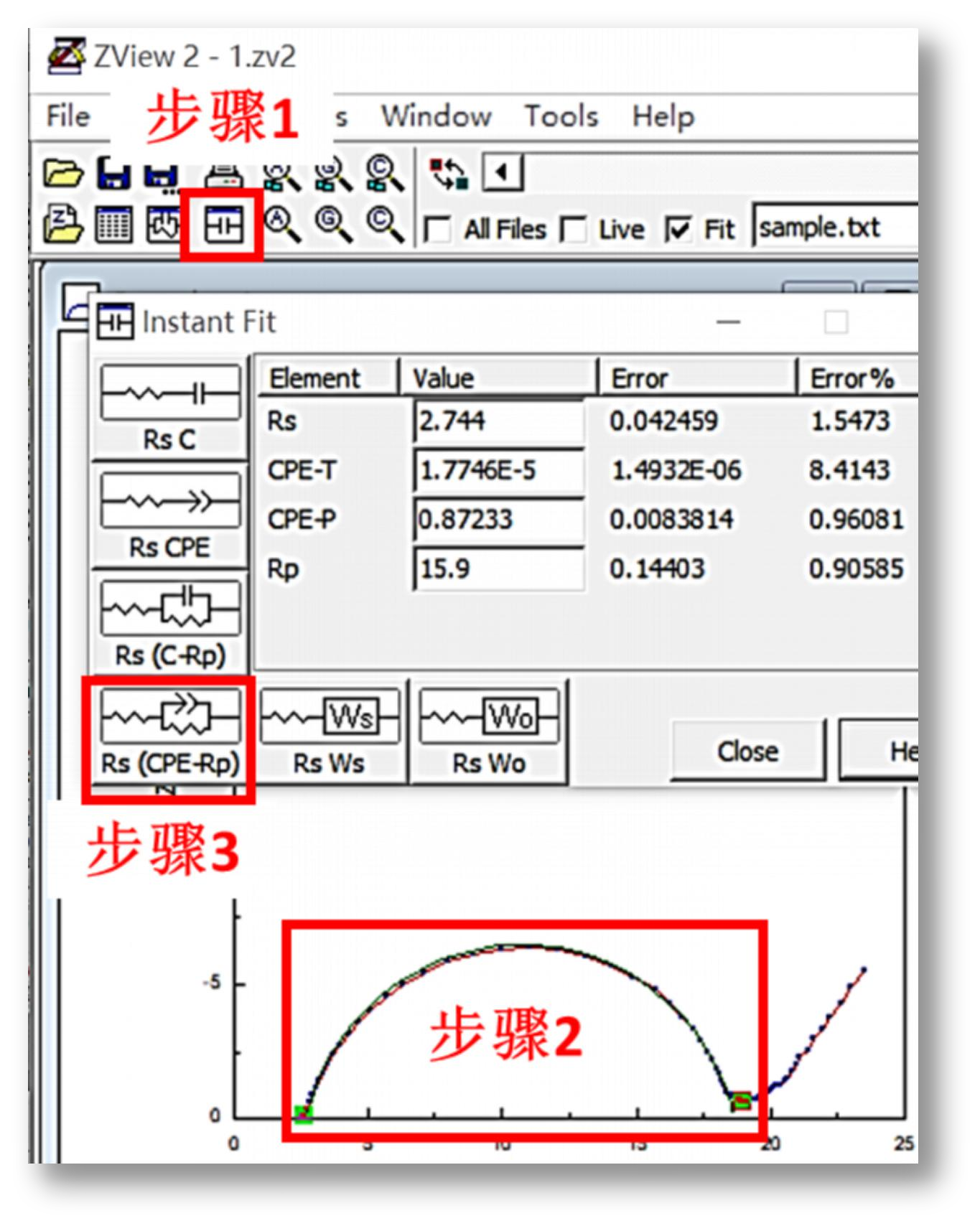
Task: Minimize the Instant Fit dialog
Action: point(728,322)
